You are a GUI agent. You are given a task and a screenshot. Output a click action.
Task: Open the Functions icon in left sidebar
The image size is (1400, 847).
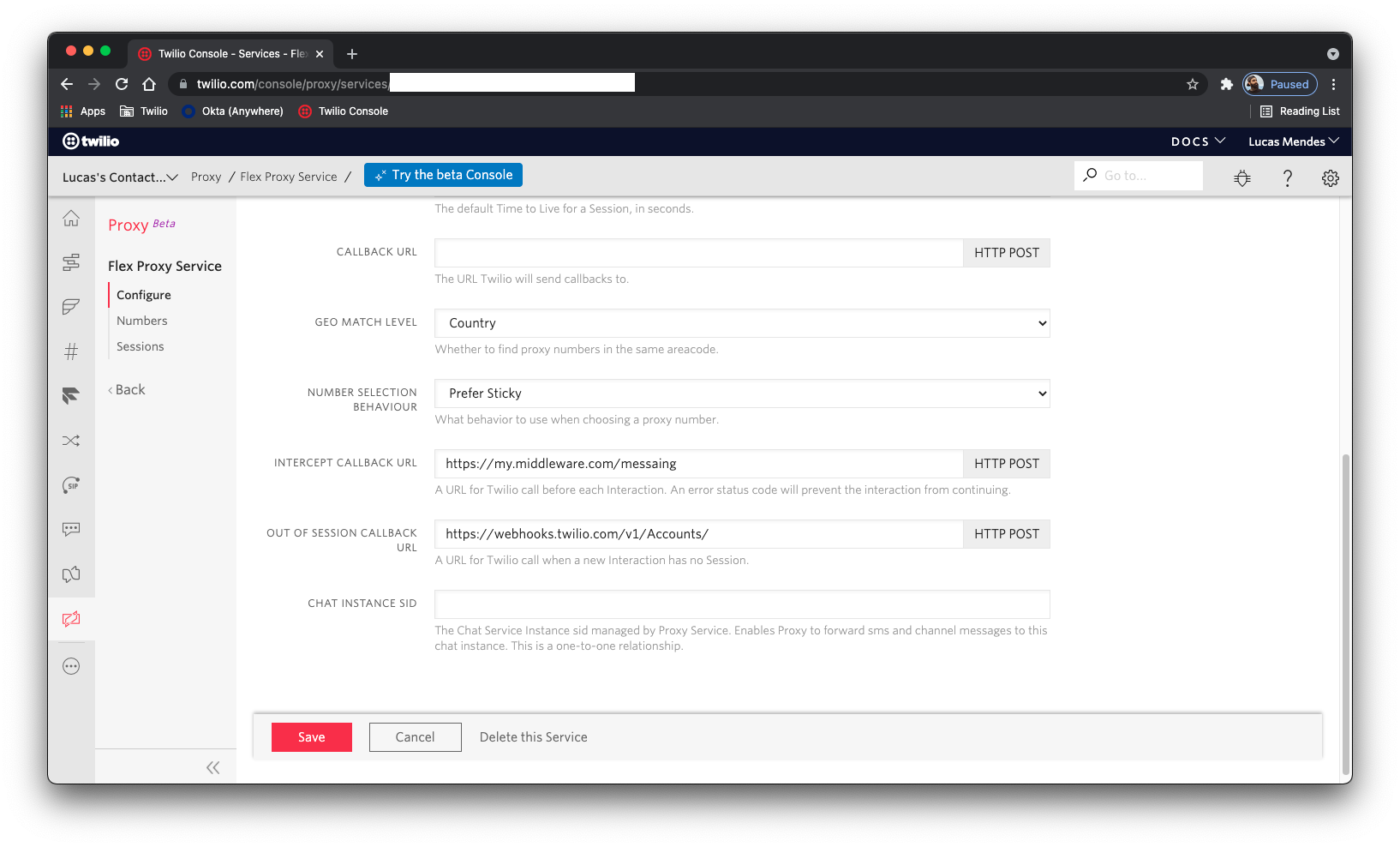point(71,307)
